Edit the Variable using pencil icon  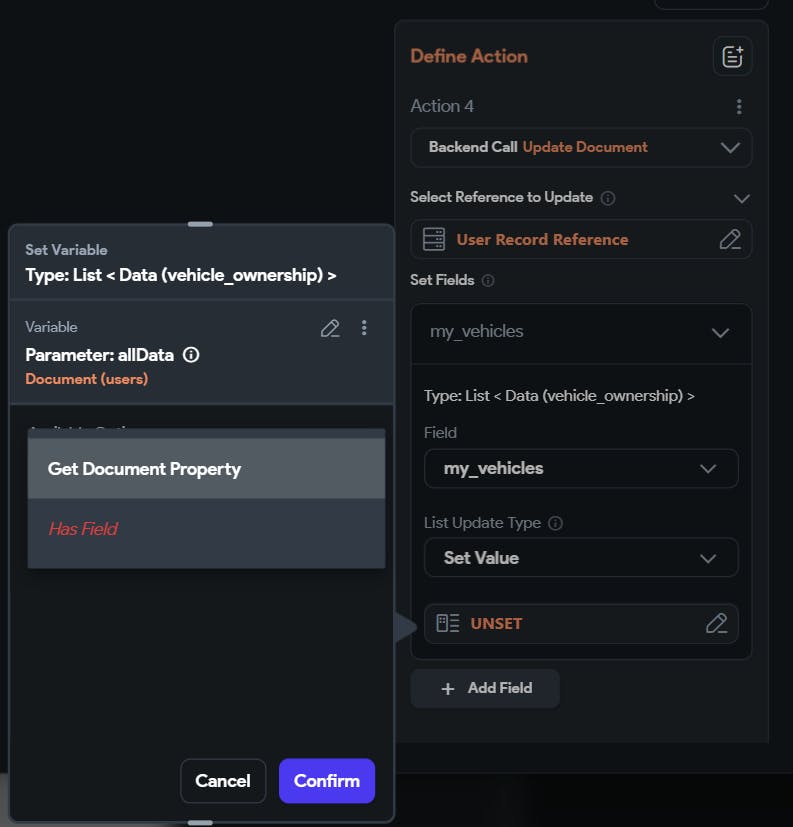coord(330,328)
